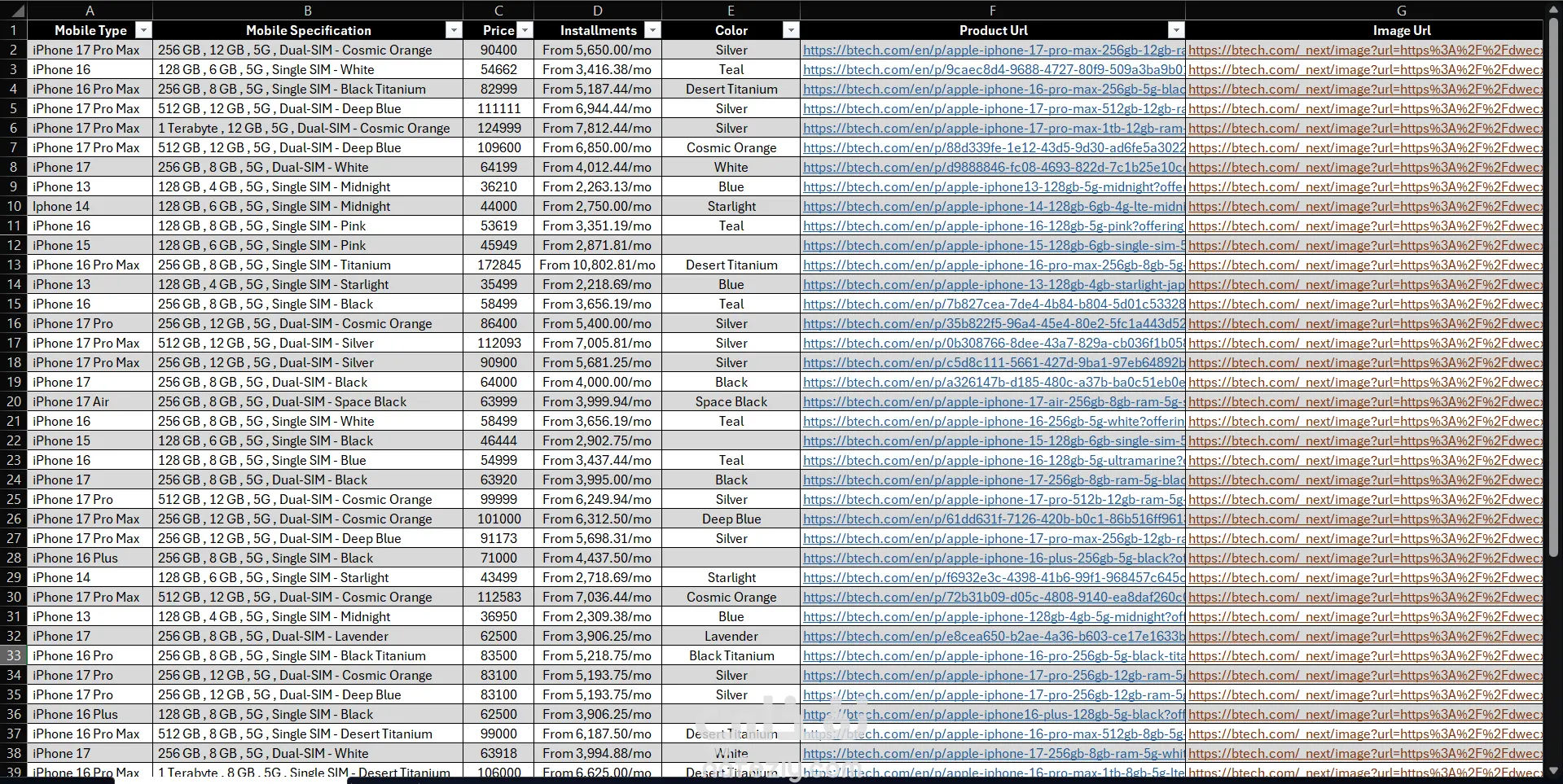1563x784 pixels.
Task: Select row 33 by its row number
Action: [x=14, y=655]
